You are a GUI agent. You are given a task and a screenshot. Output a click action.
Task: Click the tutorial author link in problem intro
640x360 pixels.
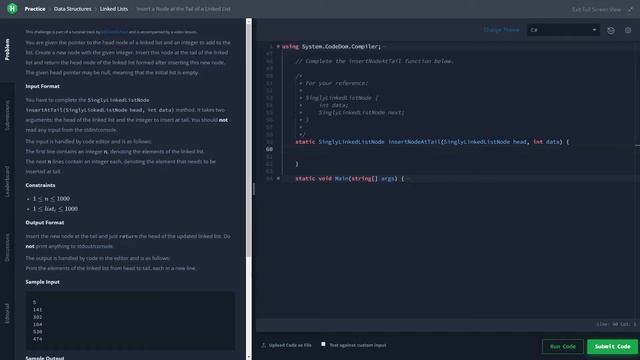pyautogui.click(x=114, y=32)
